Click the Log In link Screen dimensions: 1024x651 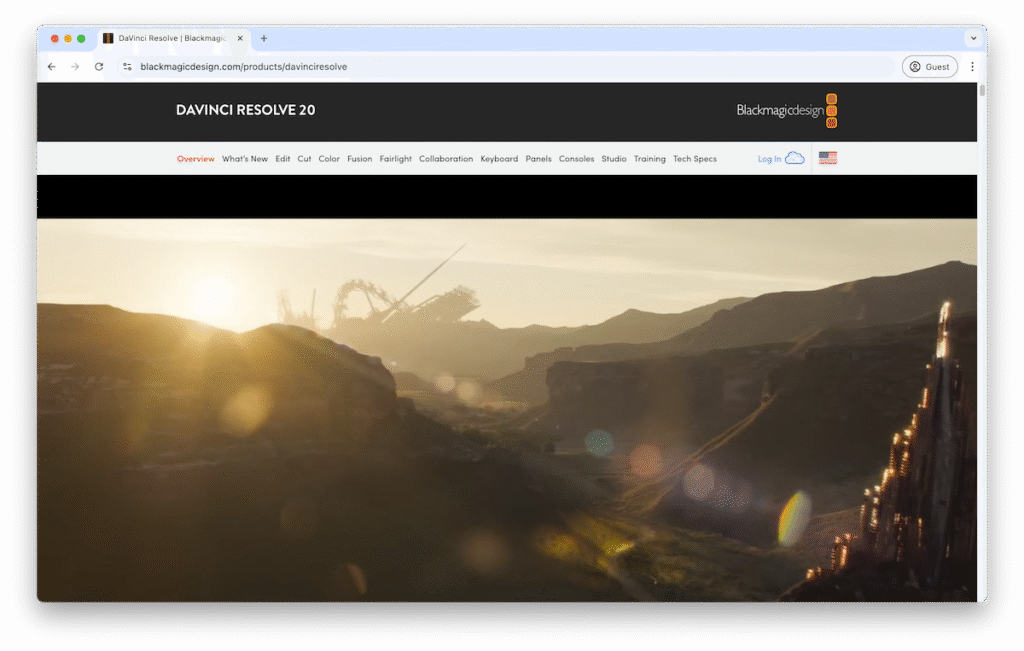pyautogui.click(x=769, y=159)
